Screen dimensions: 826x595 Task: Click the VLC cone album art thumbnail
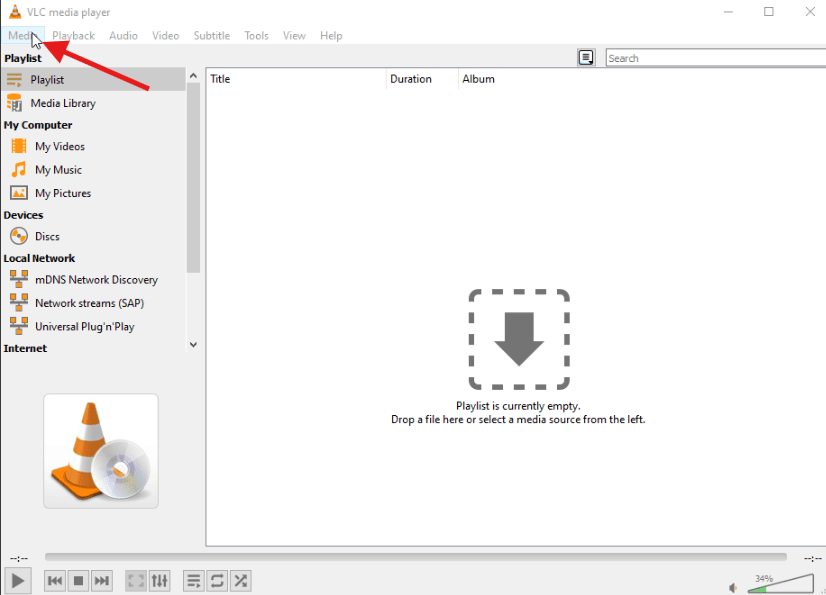point(101,451)
